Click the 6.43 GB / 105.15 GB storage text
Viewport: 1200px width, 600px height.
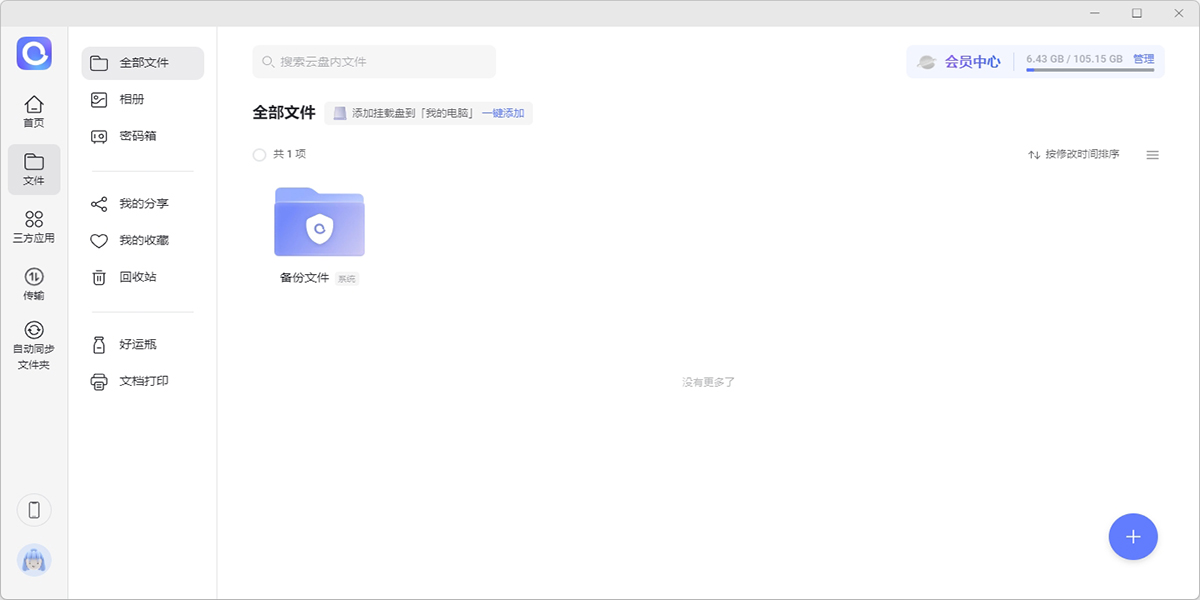(1074, 59)
